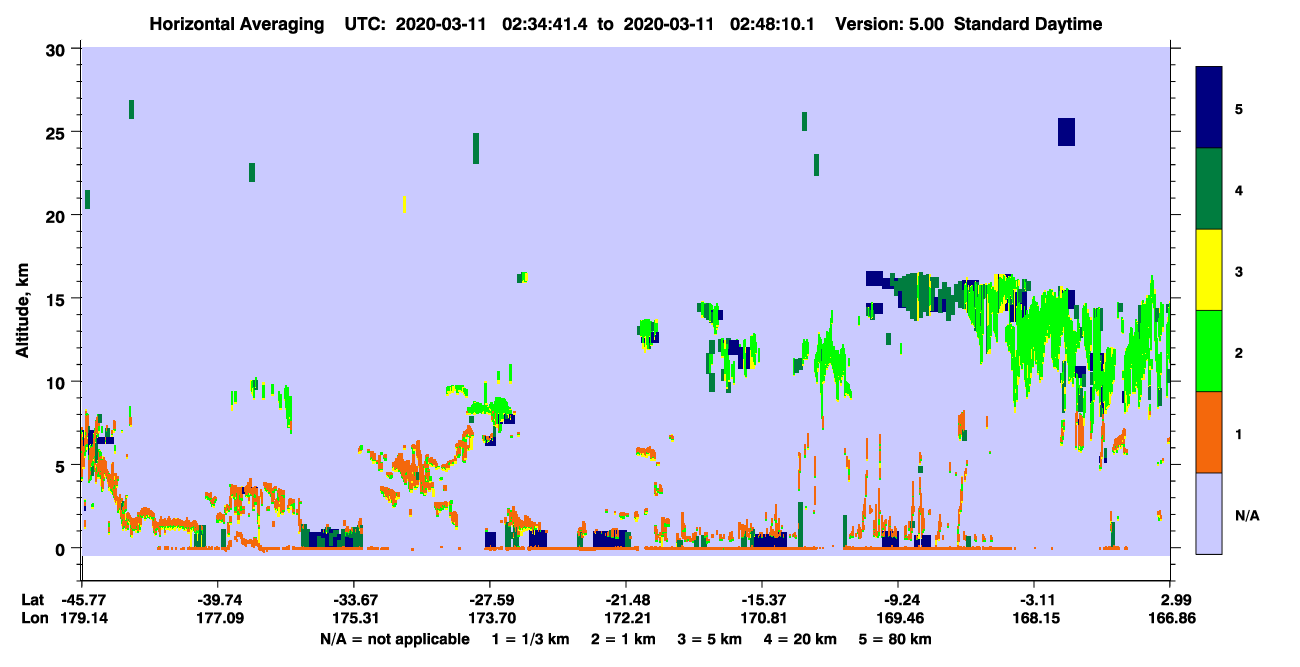Click latitude value 2.99
1300x667 pixels.
click(x=1176, y=600)
